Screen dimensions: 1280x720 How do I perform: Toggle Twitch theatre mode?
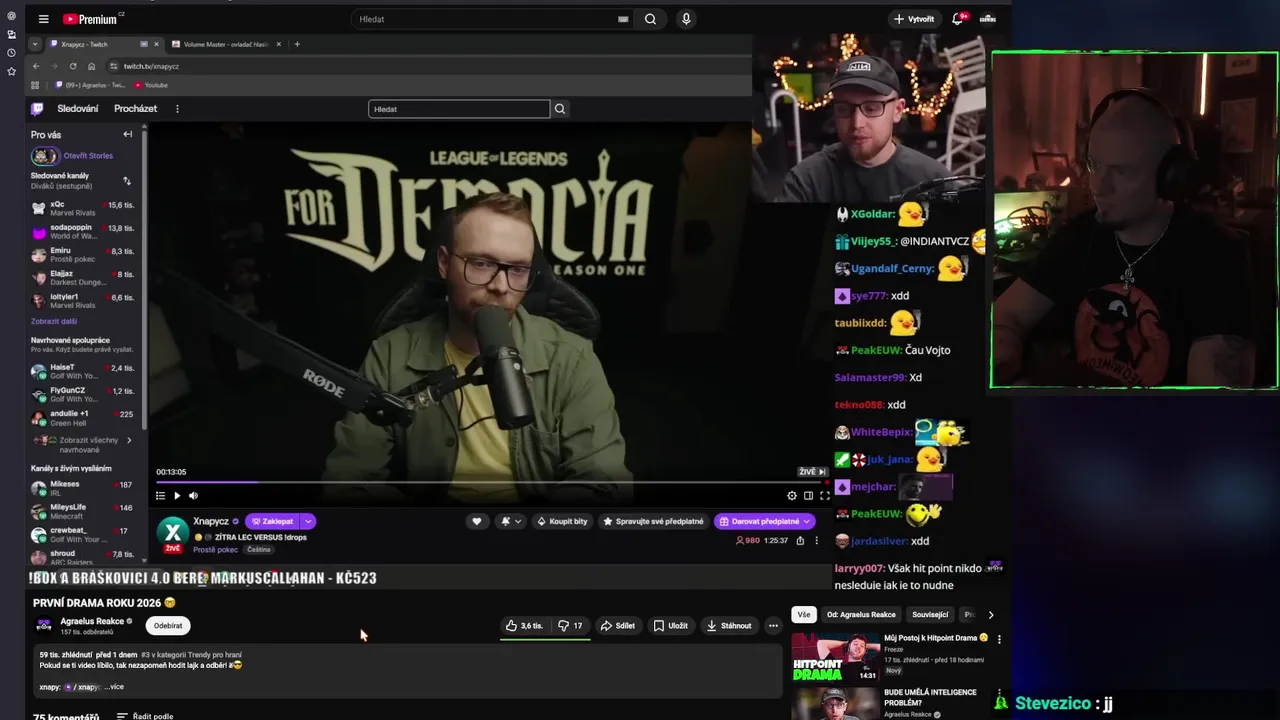pos(808,496)
